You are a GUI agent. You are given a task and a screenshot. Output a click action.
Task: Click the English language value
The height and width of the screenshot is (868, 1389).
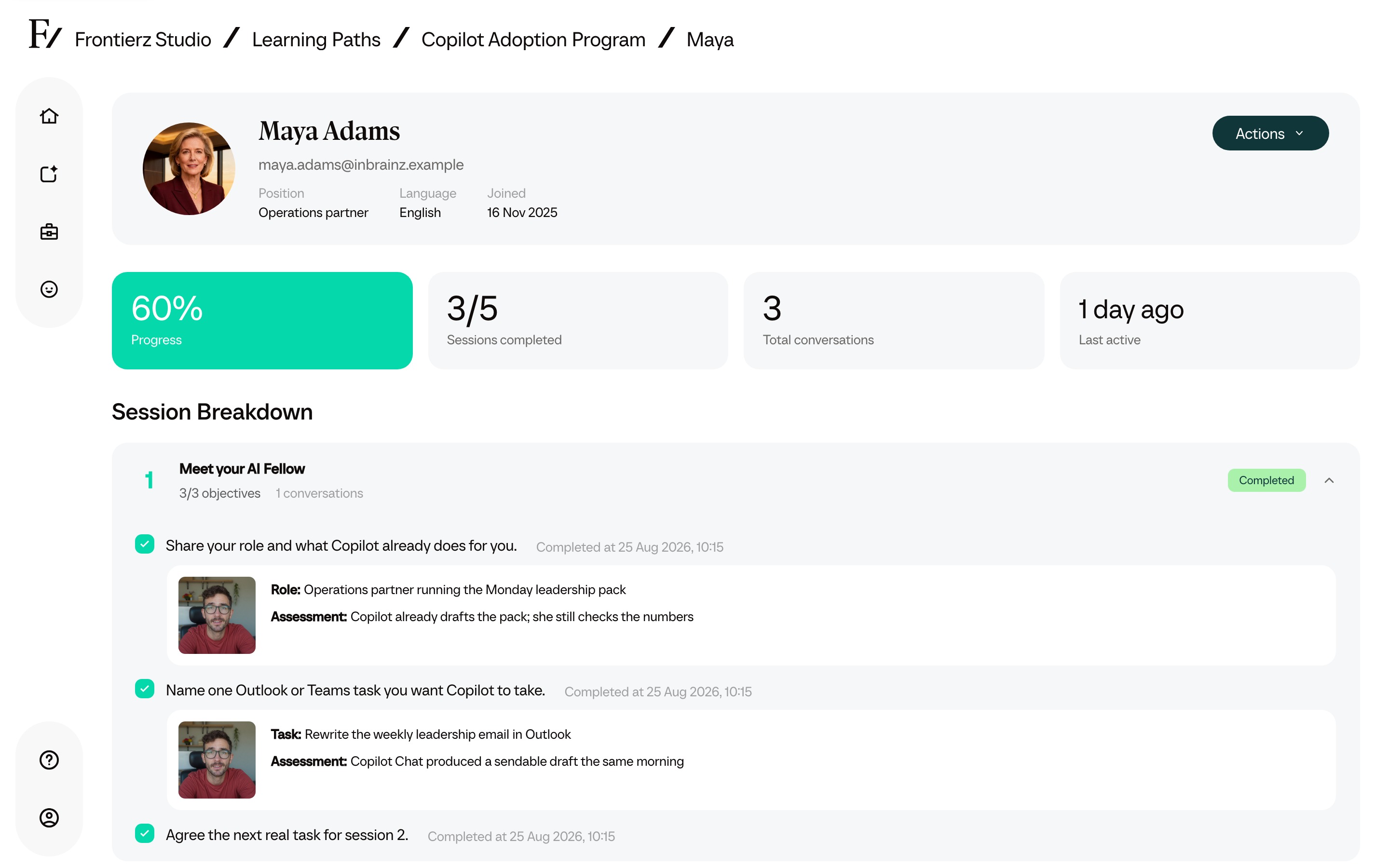coord(420,212)
